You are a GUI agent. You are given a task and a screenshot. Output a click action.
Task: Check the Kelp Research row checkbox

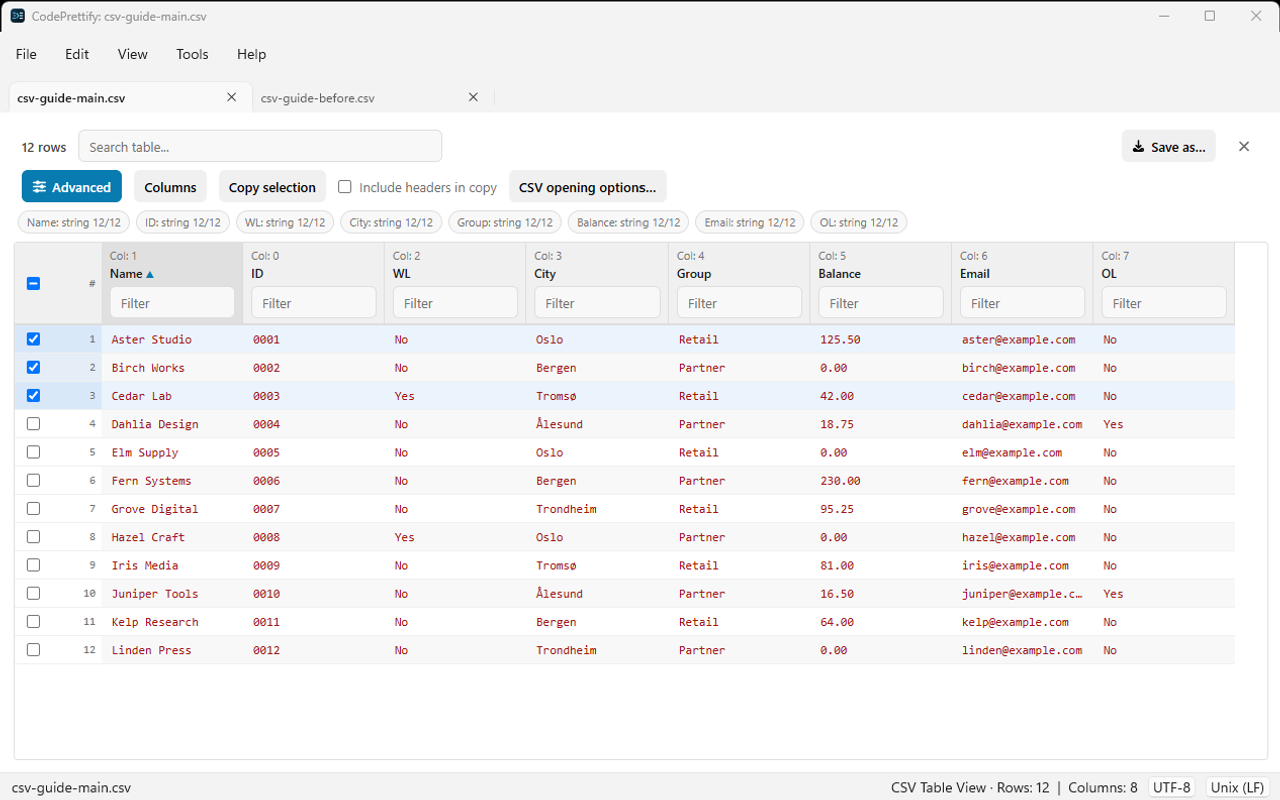[33, 621]
